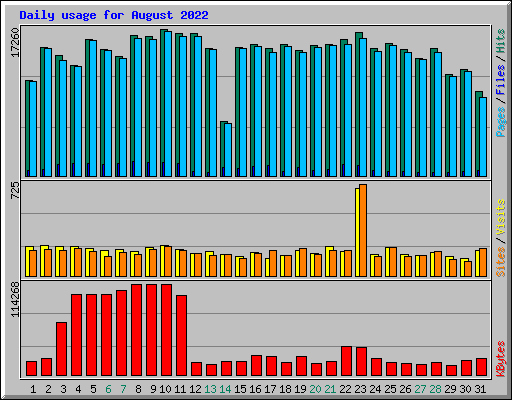Click the 'Visits' legend label
The height and width of the screenshot is (400, 512).
(x=501, y=218)
